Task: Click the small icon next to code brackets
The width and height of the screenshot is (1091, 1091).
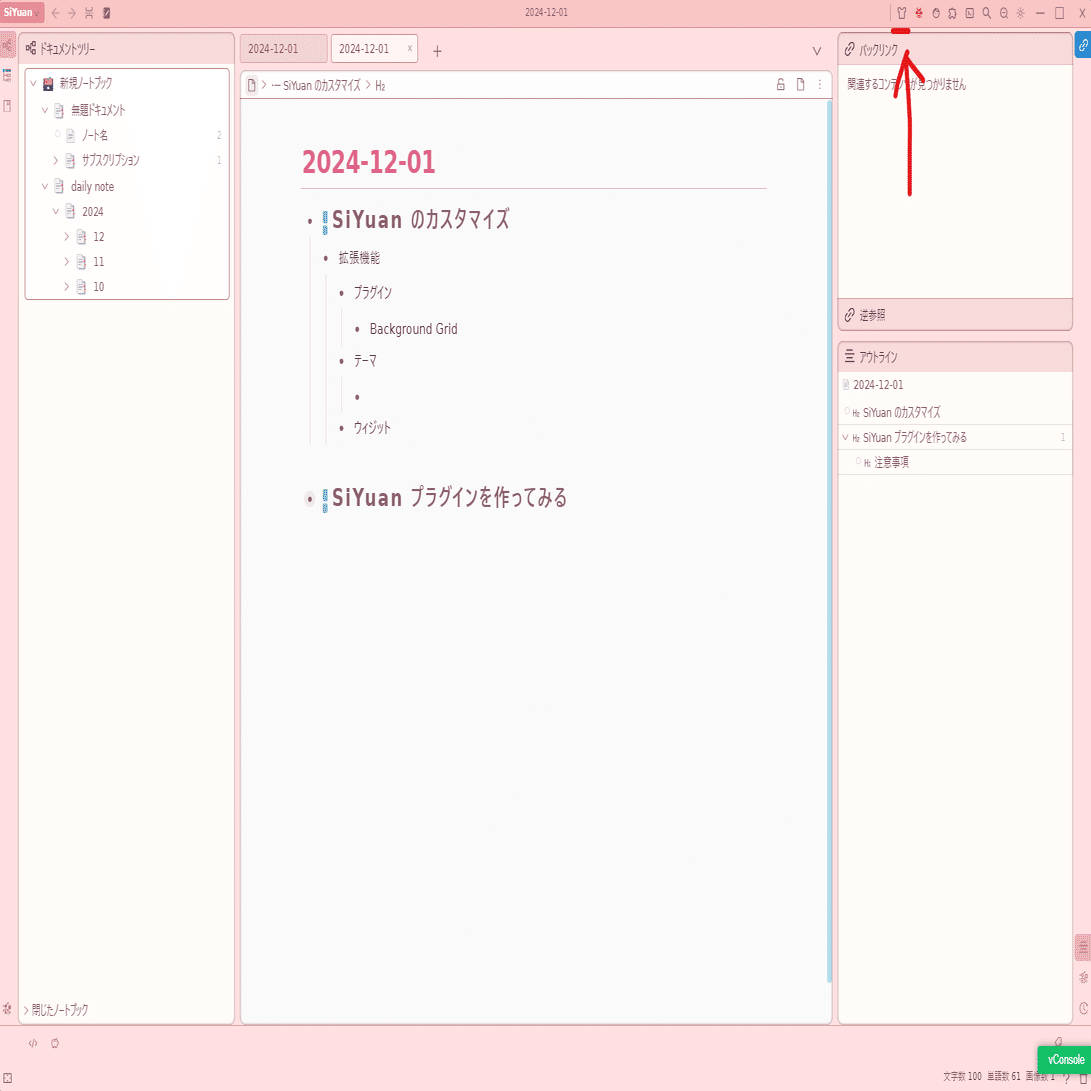Action: pyautogui.click(x=55, y=1043)
